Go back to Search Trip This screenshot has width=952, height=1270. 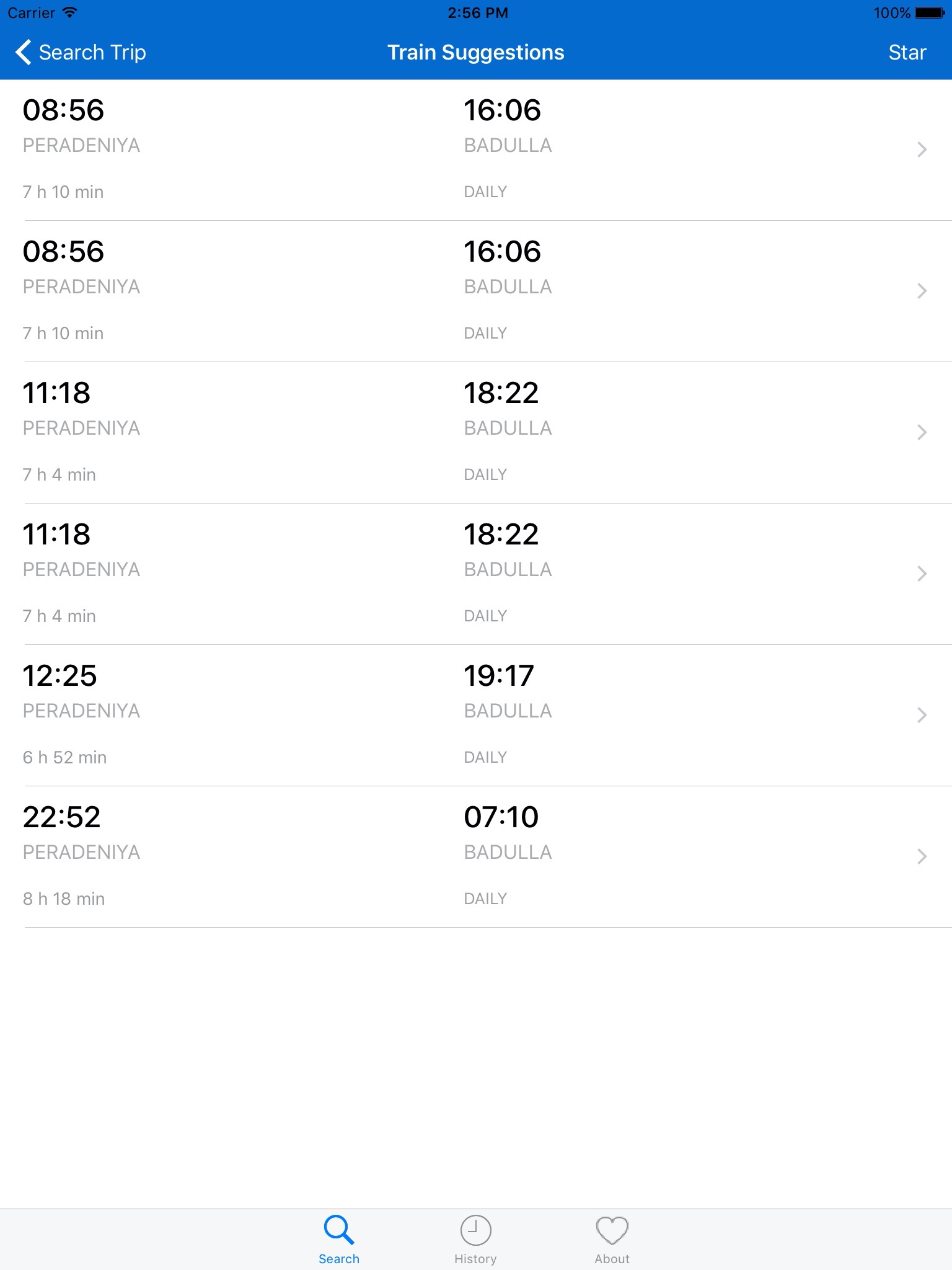pyautogui.click(x=92, y=52)
